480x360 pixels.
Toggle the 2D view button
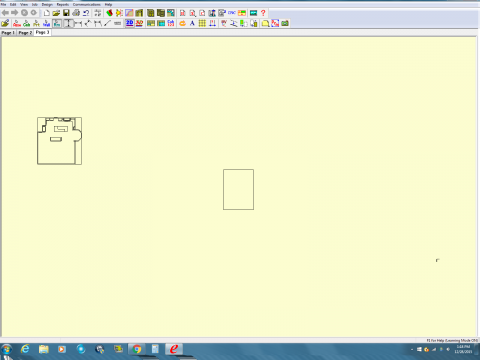[129, 23]
